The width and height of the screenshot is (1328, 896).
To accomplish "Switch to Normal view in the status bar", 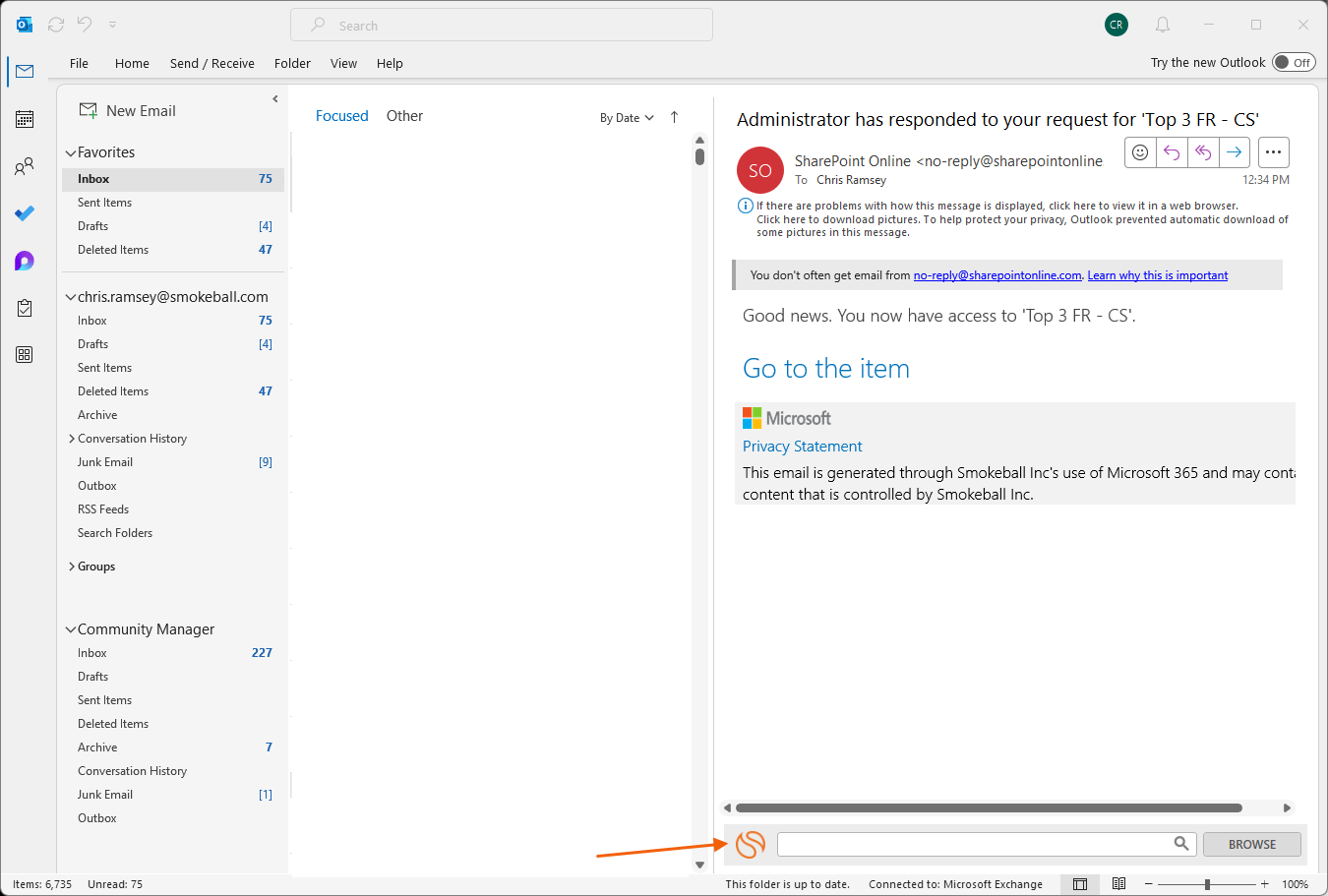I will click(x=1080, y=884).
